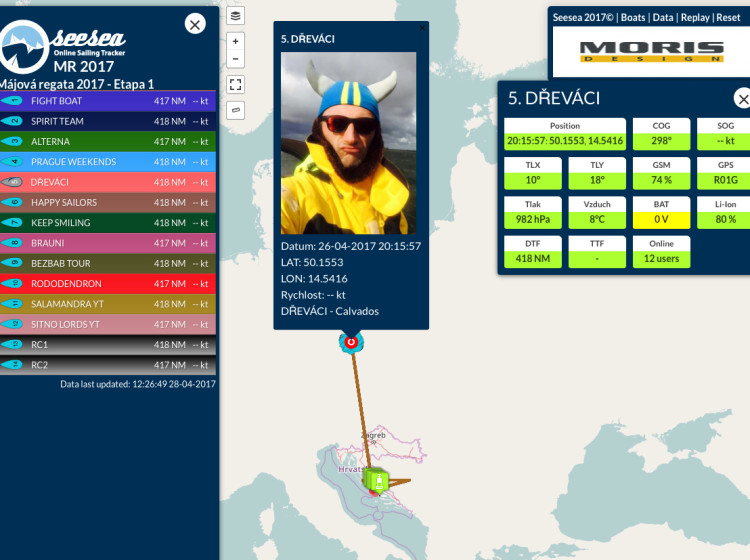This screenshot has height=560, width=750.
Task: Select RC1 row name
Action: 39,344
